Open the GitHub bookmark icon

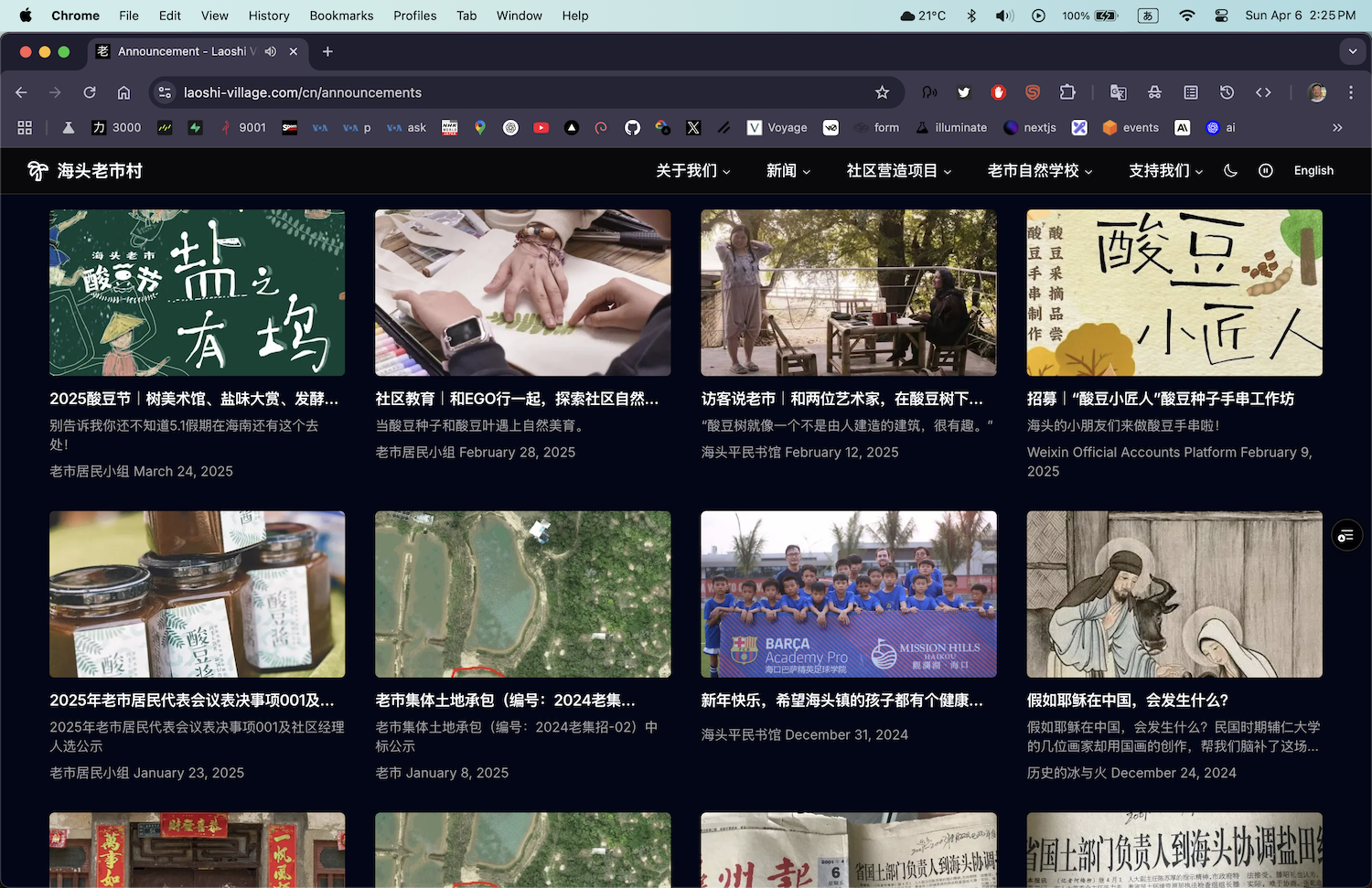(632, 128)
